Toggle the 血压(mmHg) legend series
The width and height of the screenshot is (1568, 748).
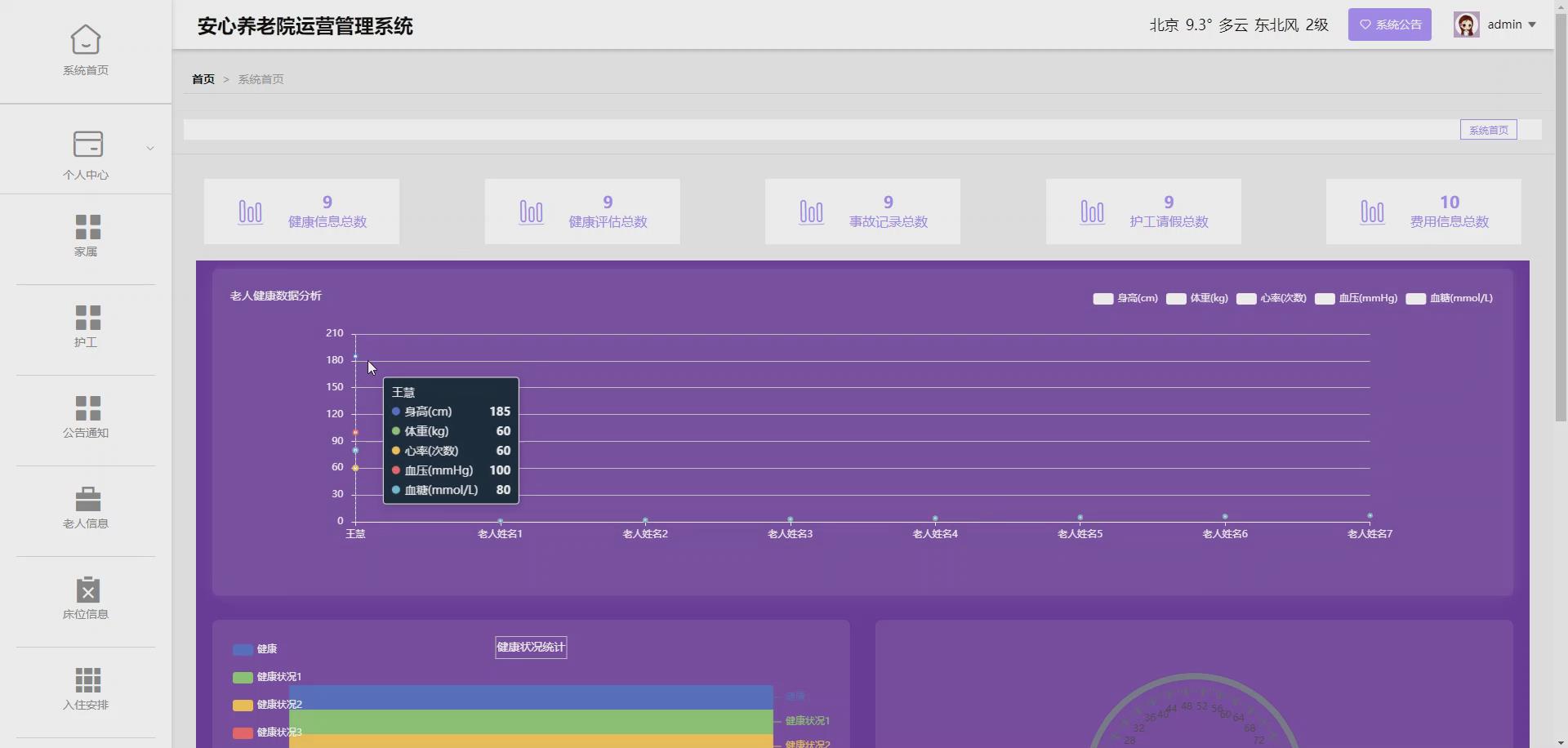pos(1356,298)
